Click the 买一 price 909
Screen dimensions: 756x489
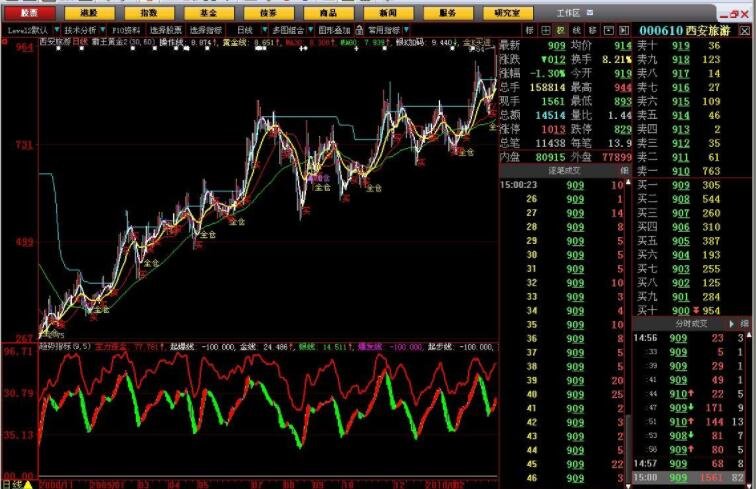click(x=681, y=185)
